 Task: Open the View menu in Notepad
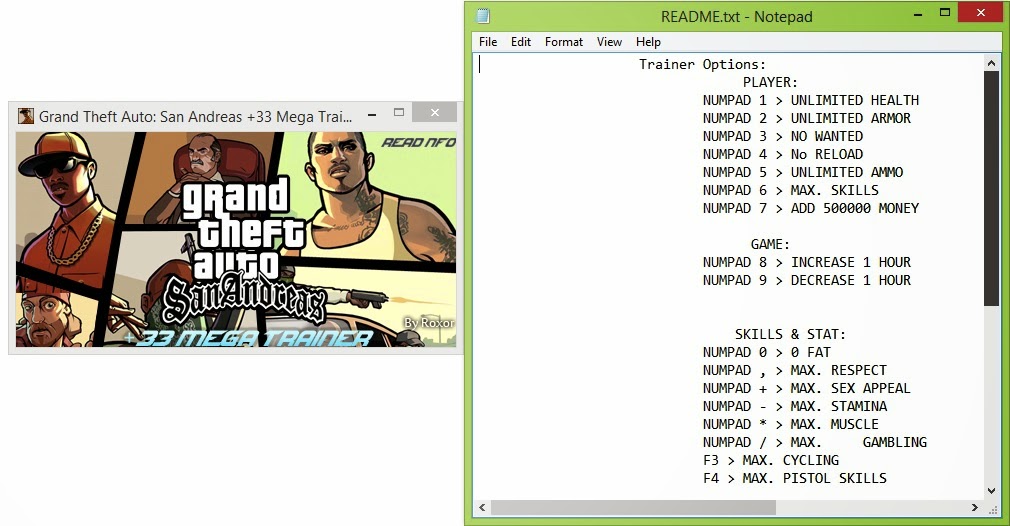609,42
